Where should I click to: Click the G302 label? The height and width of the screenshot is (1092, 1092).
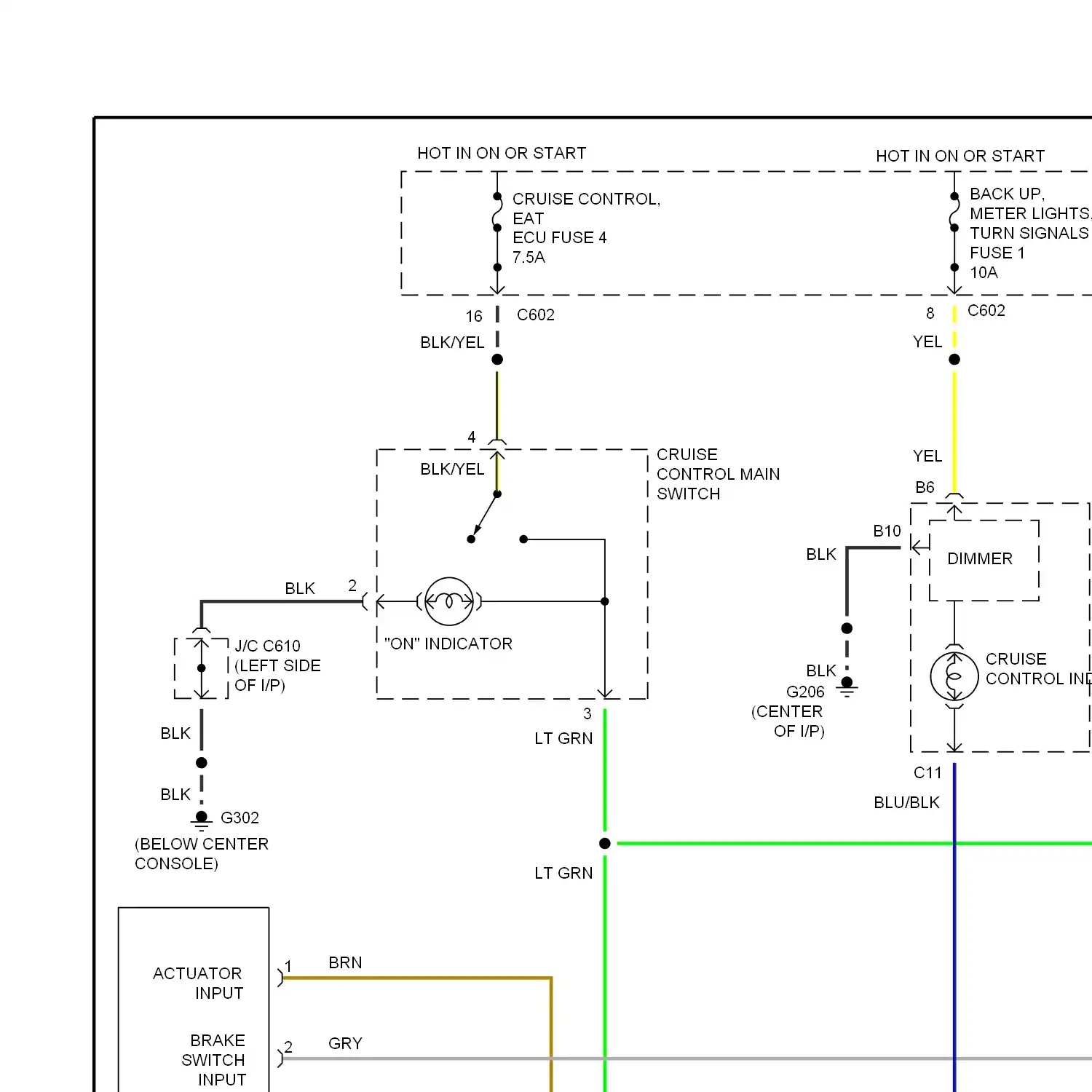pyautogui.click(x=240, y=818)
